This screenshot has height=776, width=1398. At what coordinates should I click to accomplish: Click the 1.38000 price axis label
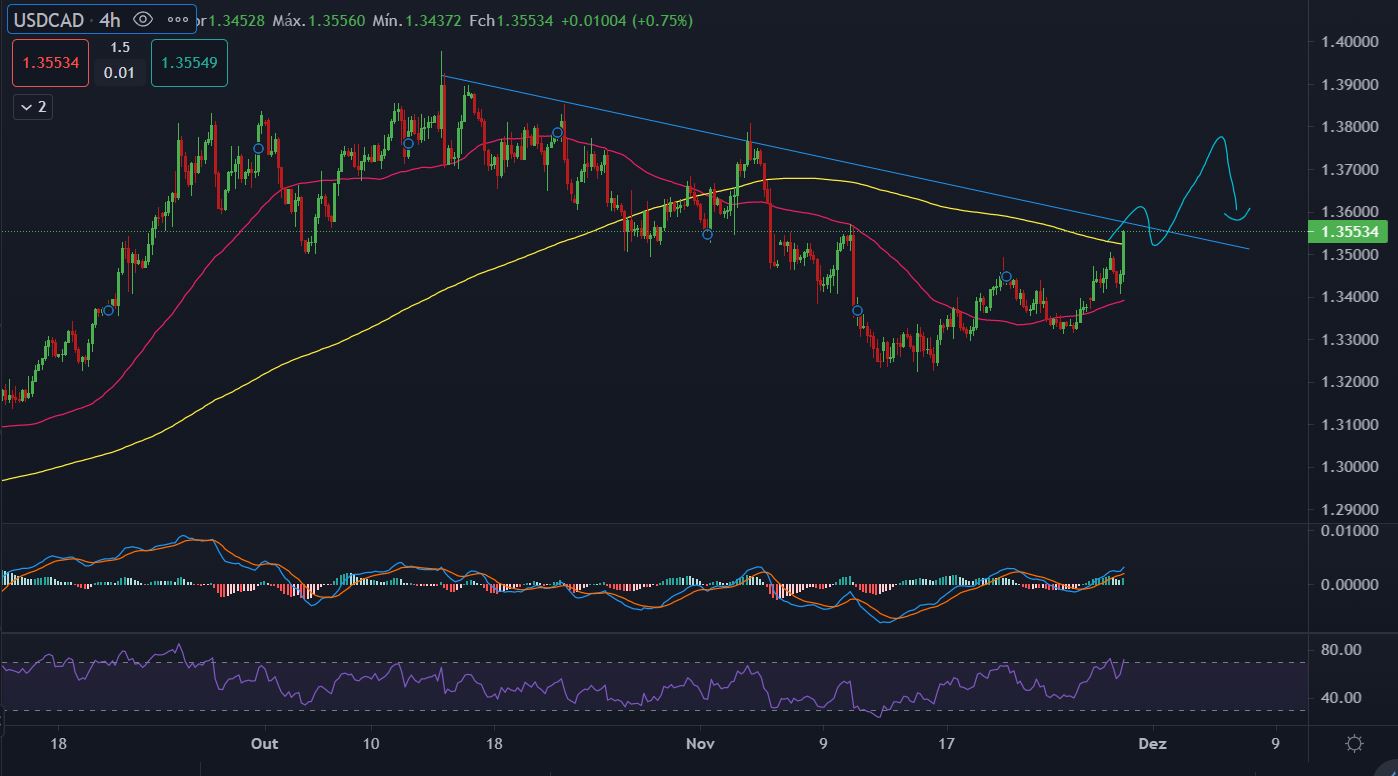(x=1350, y=127)
